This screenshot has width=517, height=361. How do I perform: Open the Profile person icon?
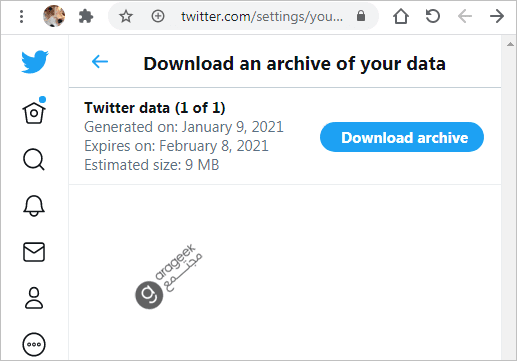point(34,298)
